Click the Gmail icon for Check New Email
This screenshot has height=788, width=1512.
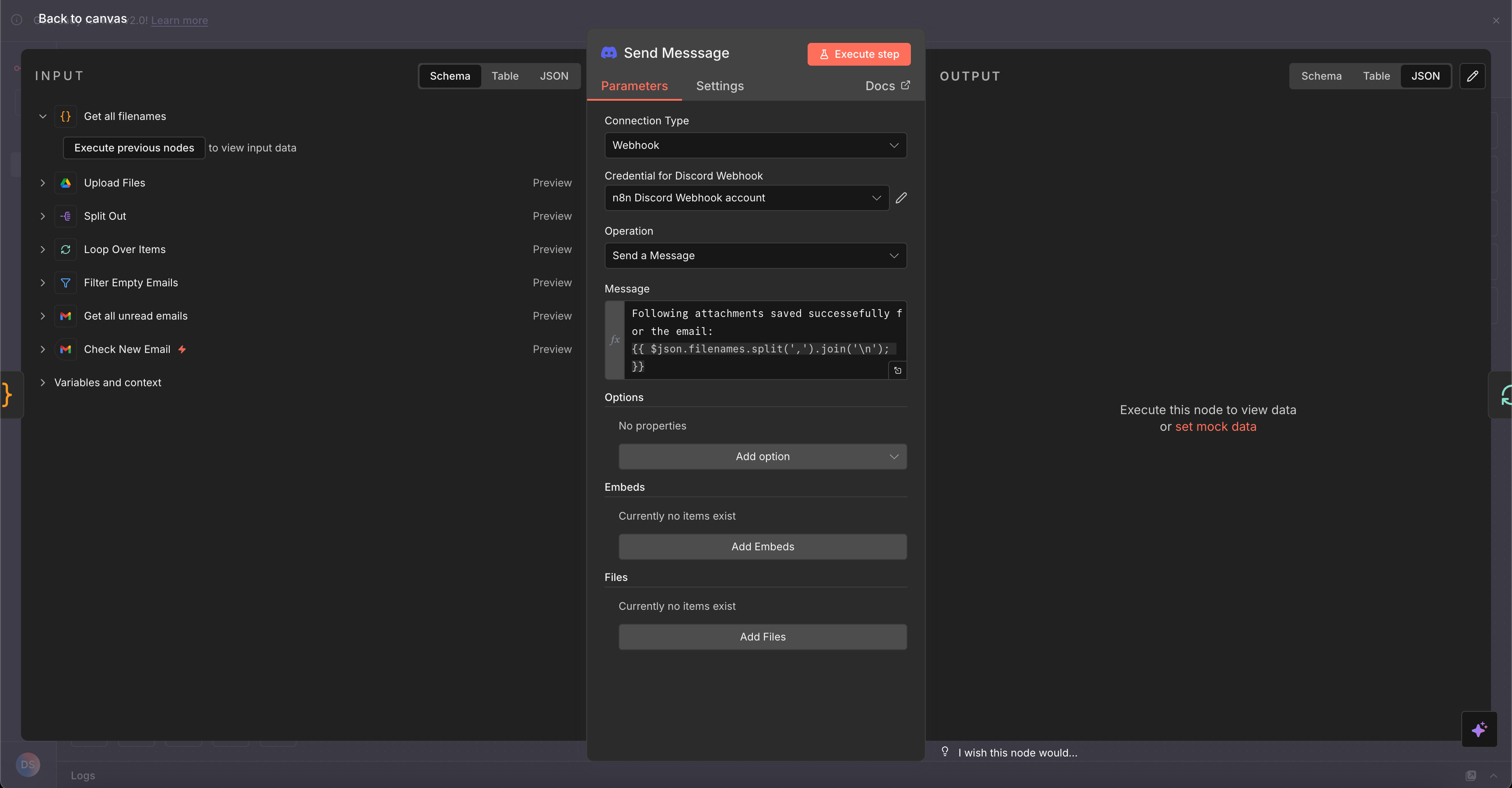coord(66,349)
